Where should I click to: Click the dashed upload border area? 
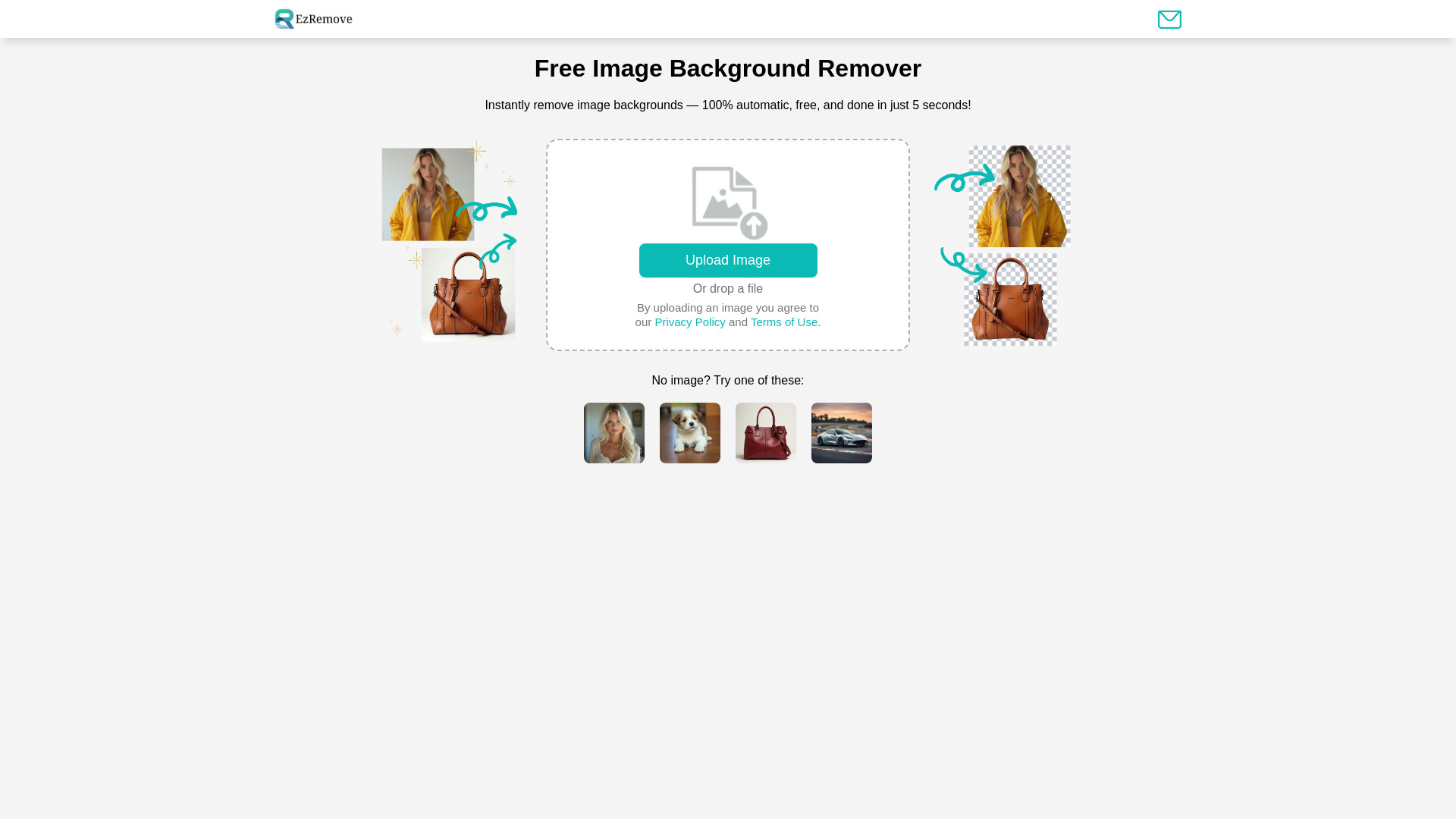click(x=728, y=244)
